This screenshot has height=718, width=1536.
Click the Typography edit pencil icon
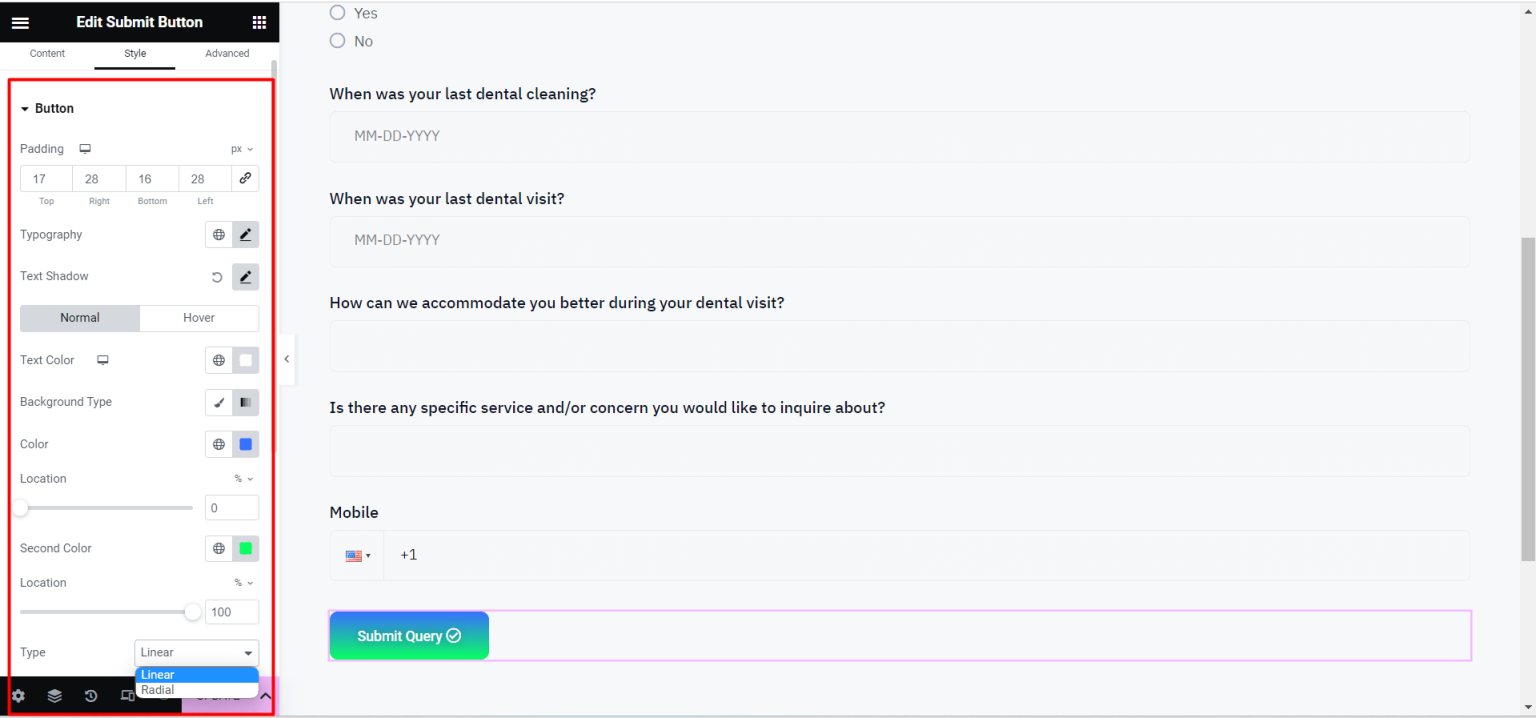click(x=245, y=235)
